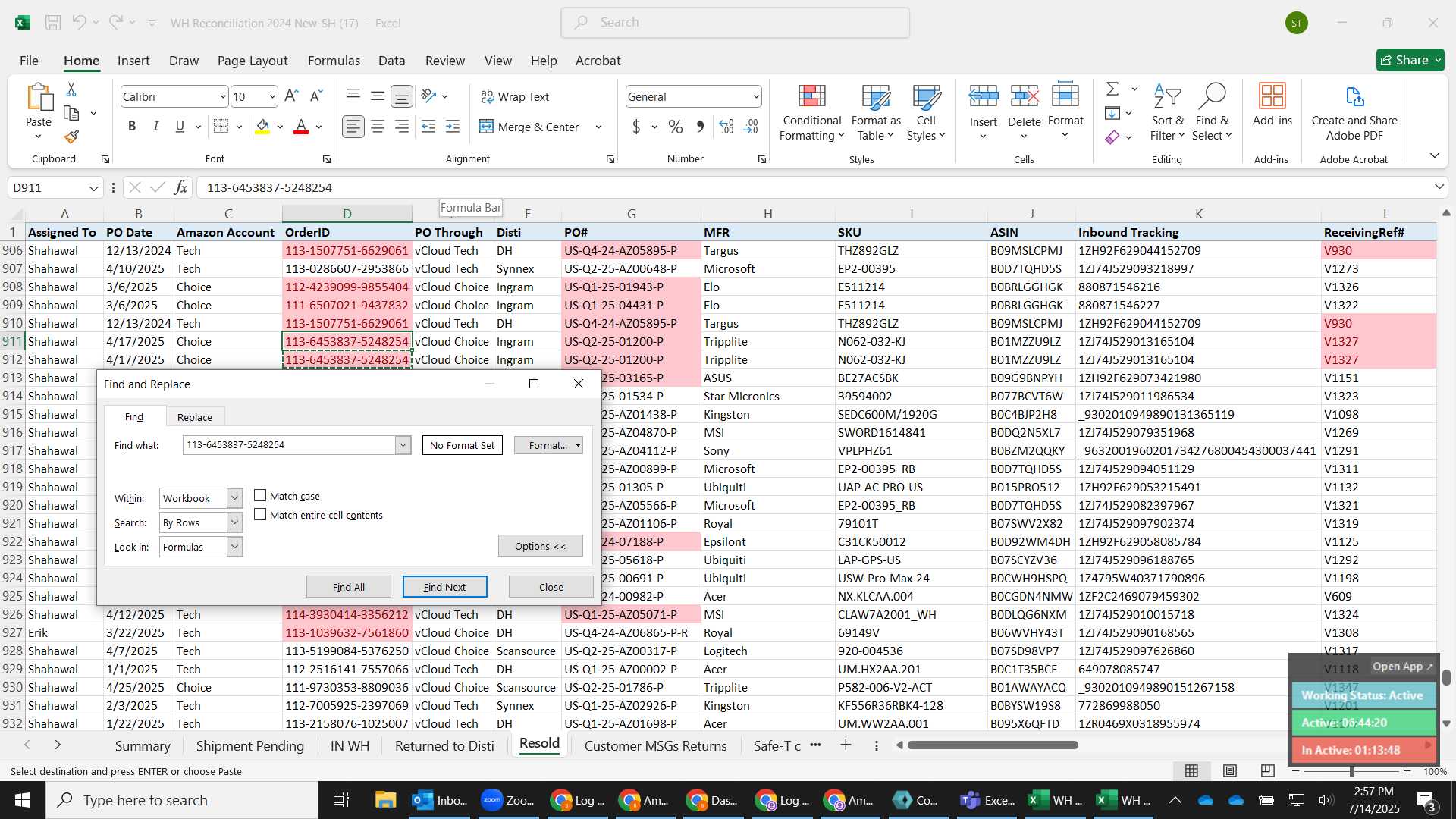Switch to Page Break Preview in status bar
This screenshot has height=819, width=1456.
coord(1267,771)
